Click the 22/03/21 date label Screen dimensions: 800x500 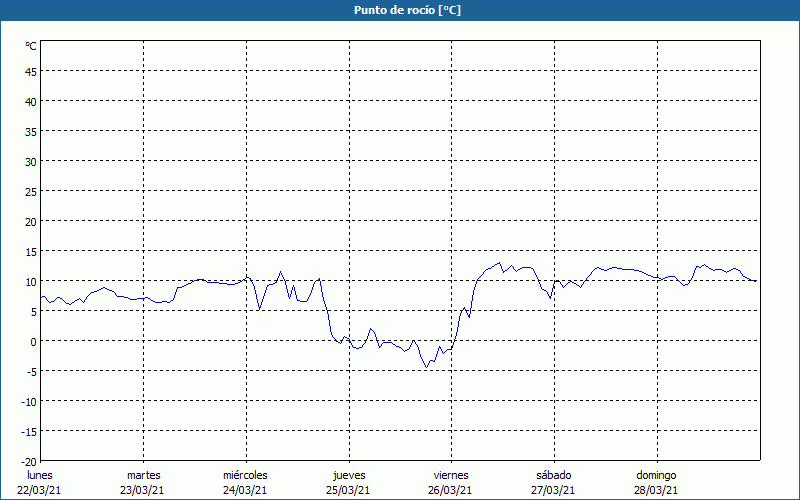click(40, 490)
